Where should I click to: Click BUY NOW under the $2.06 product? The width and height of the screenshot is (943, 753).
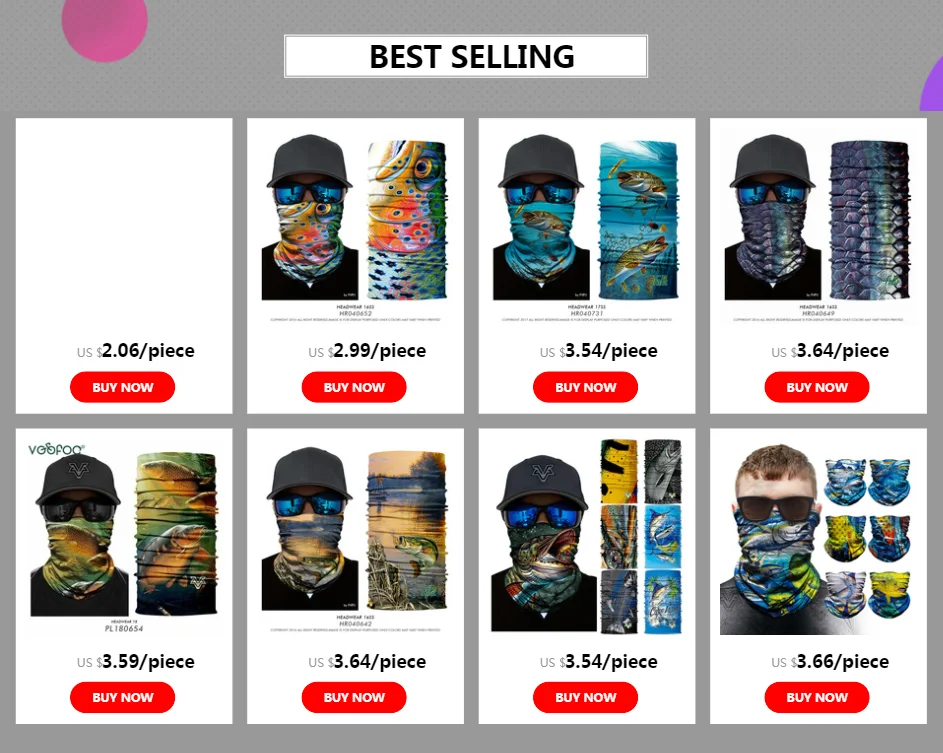click(x=123, y=387)
